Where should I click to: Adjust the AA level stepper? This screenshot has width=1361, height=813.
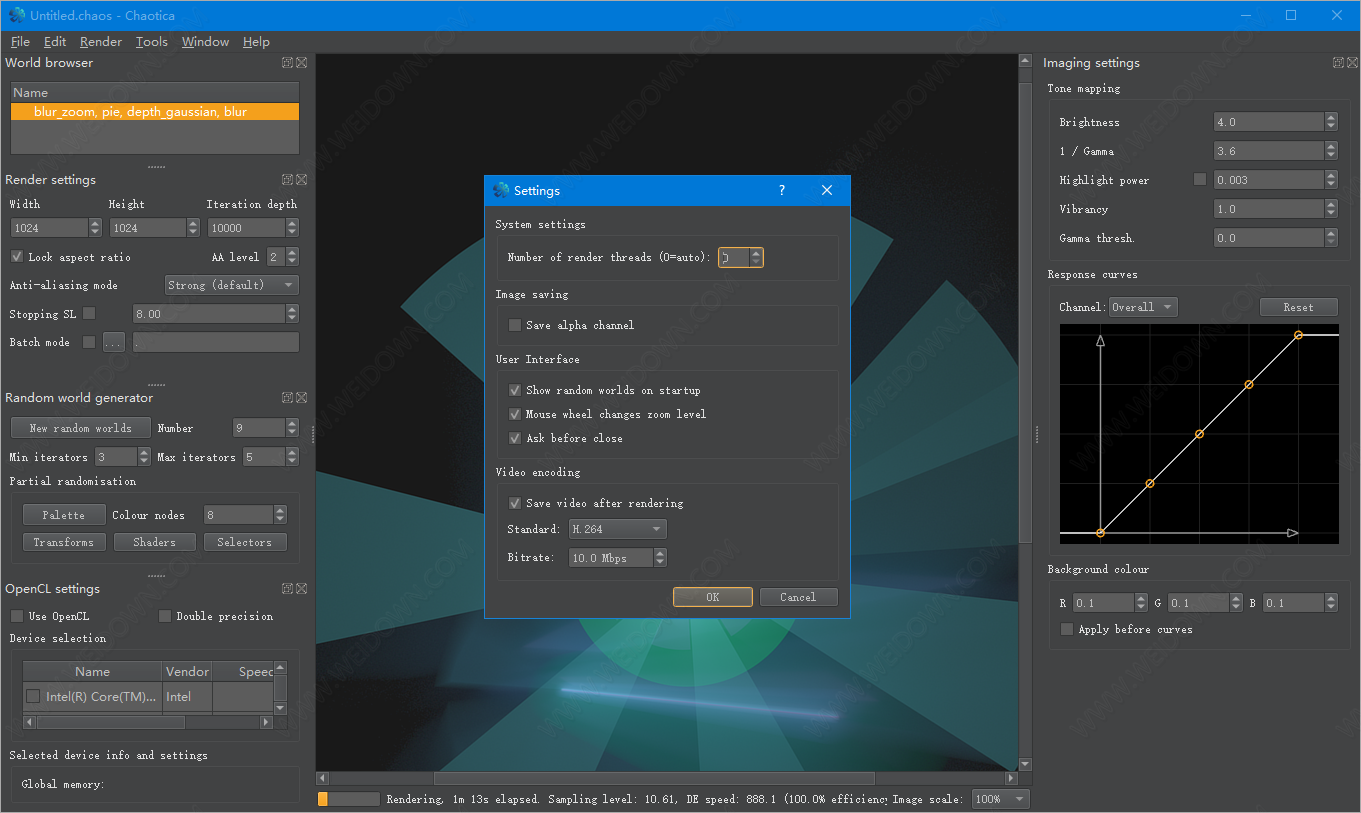292,257
